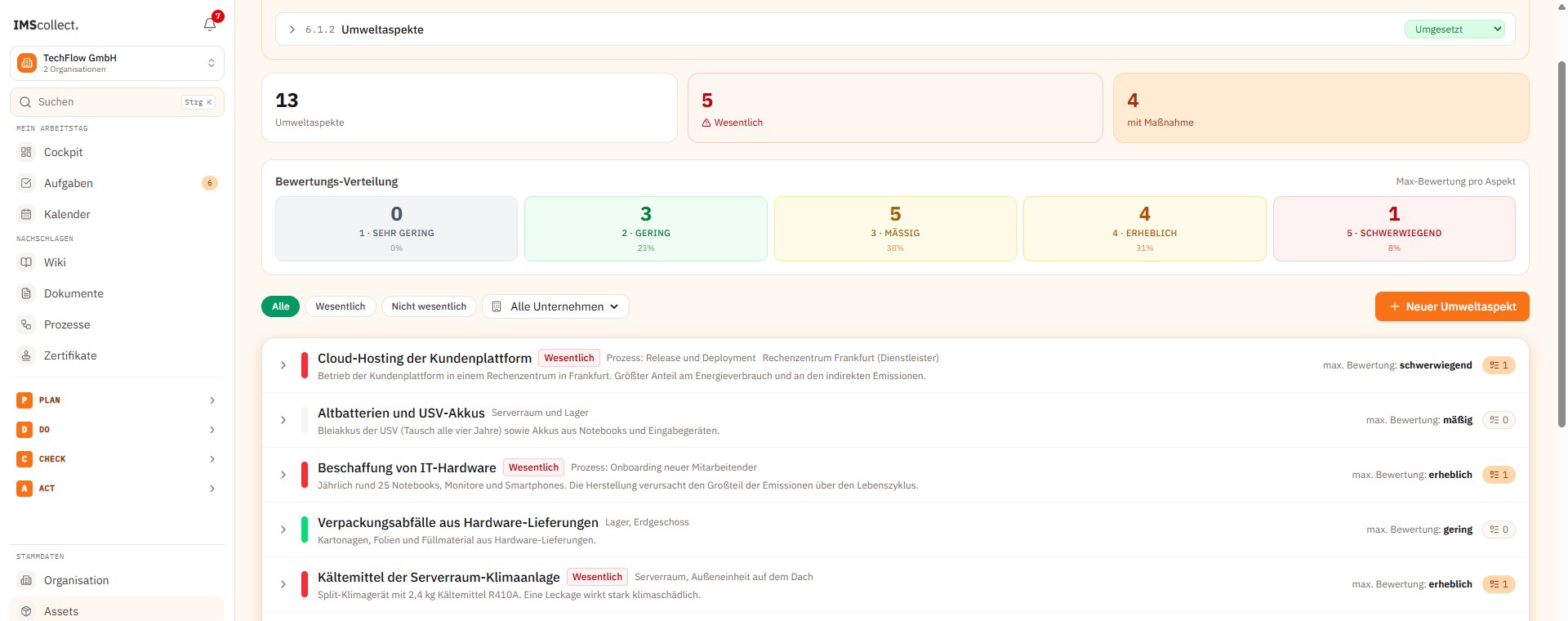Screen dimensions: 1568x621
Task: Go to Cockpit in the sidebar
Action: pyautogui.click(x=117, y=152)
